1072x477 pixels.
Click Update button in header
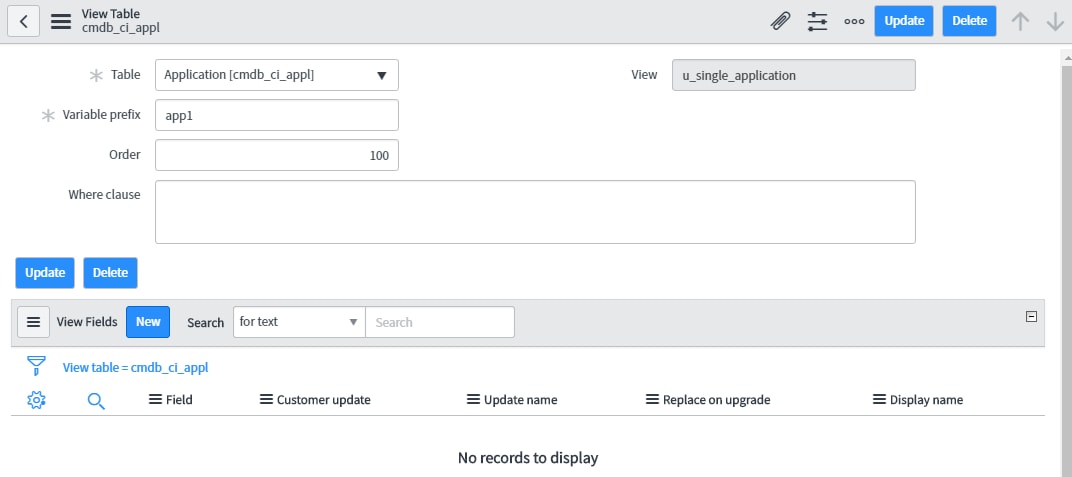904,21
